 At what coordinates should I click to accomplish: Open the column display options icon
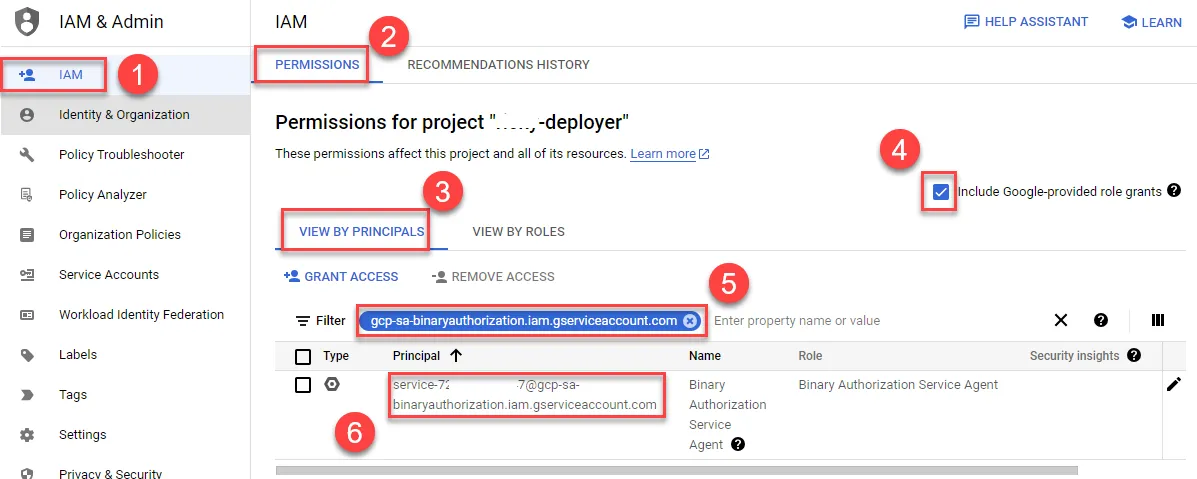point(1157,320)
